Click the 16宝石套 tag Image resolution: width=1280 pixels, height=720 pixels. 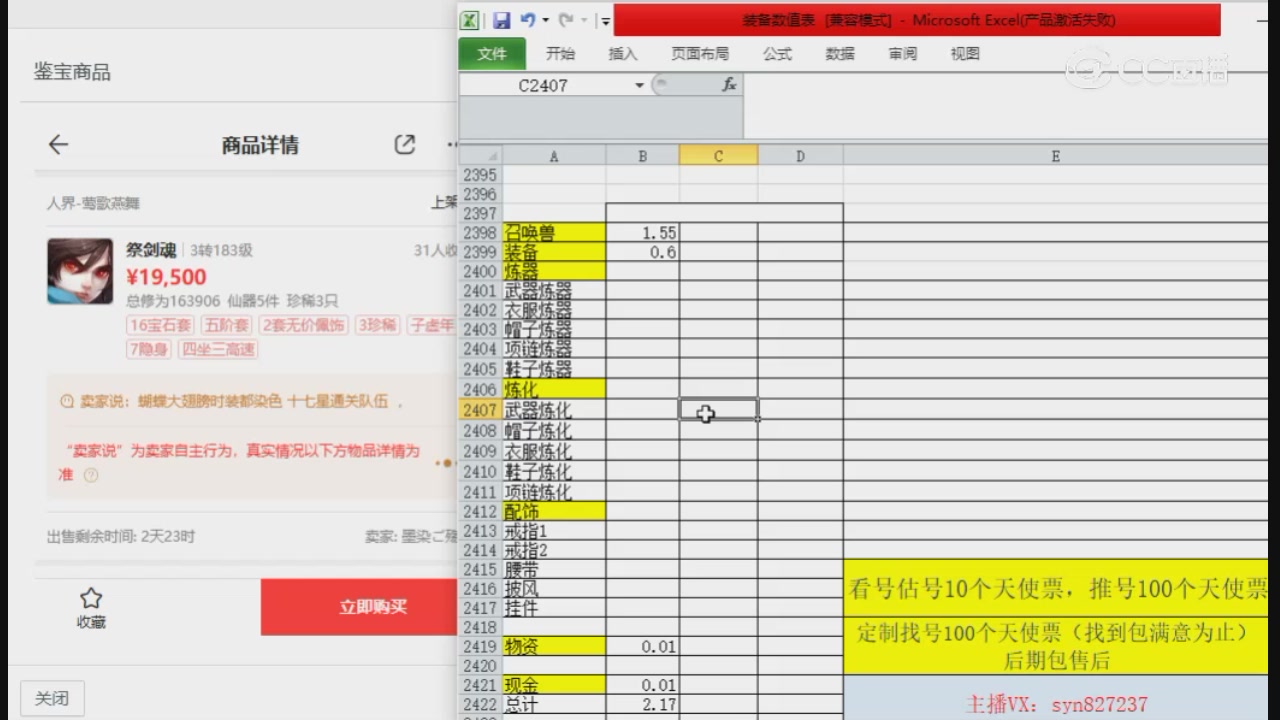coord(160,325)
